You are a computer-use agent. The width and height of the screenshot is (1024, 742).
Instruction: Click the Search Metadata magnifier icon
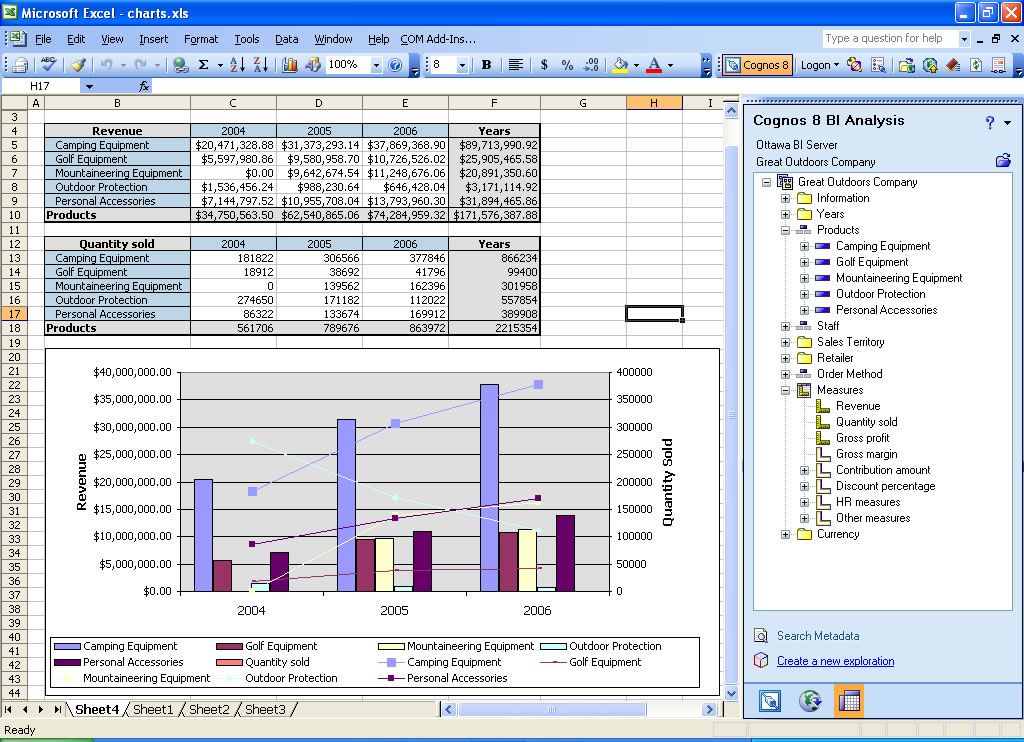(x=761, y=636)
